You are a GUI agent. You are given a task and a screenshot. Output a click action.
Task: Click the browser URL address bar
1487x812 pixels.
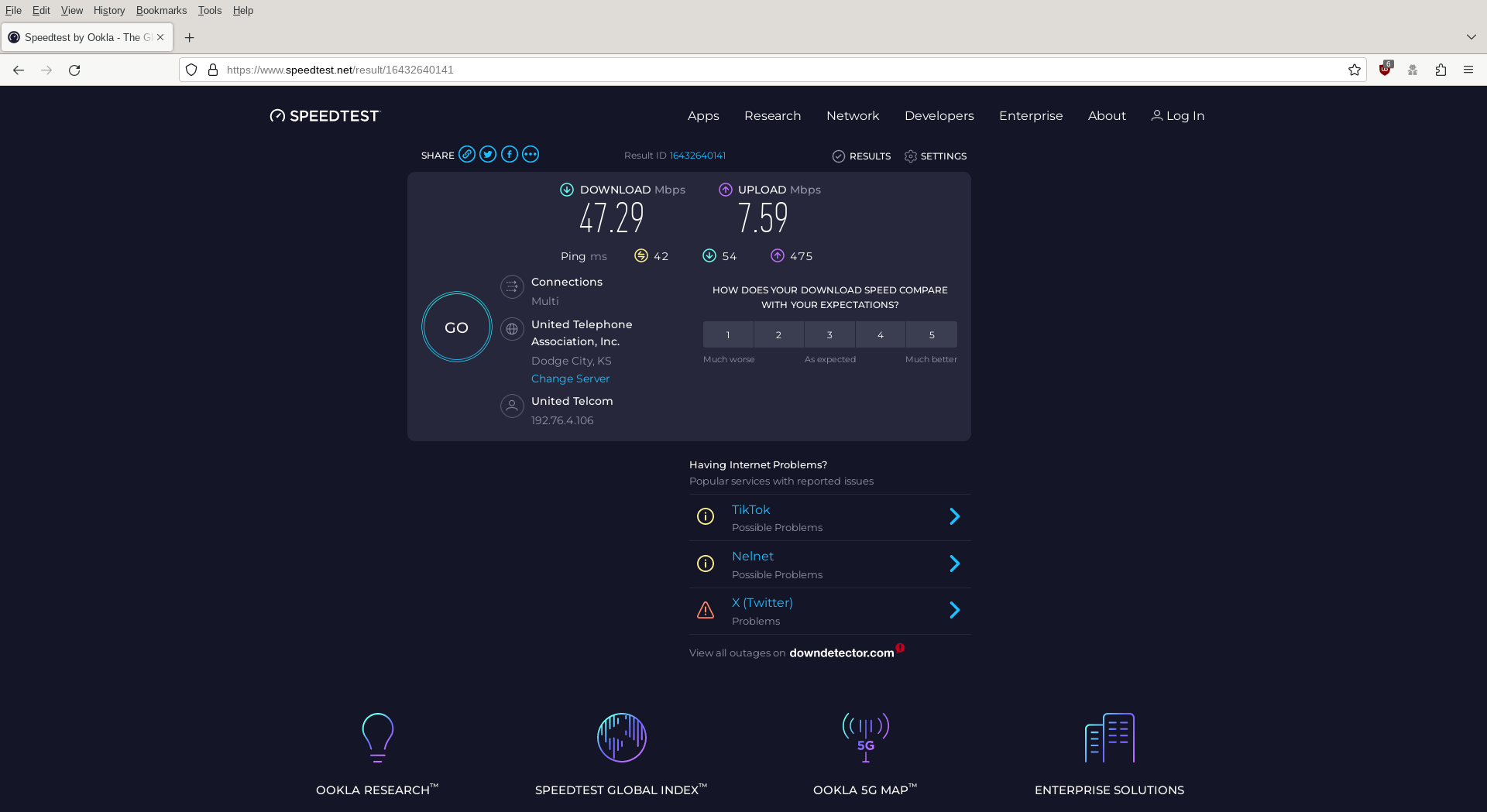tap(774, 70)
